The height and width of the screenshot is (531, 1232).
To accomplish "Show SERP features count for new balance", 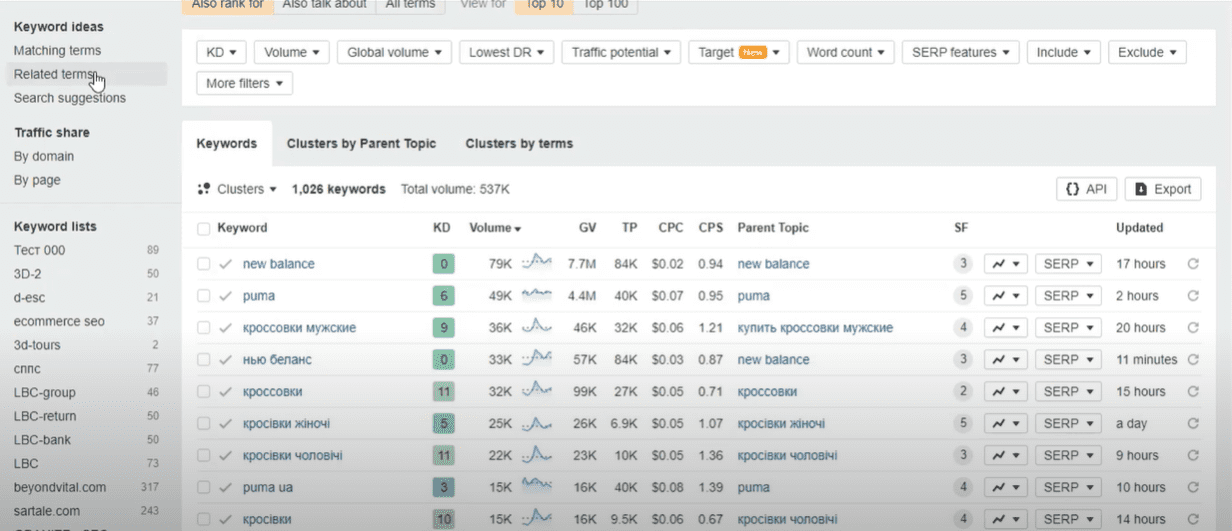I will click(963, 264).
